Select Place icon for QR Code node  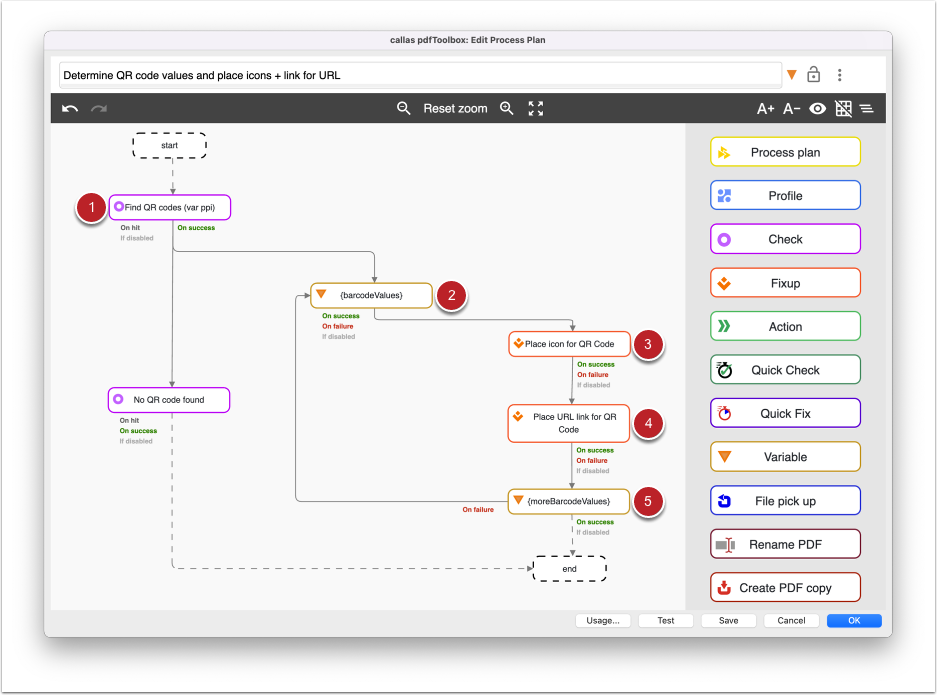[569, 344]
